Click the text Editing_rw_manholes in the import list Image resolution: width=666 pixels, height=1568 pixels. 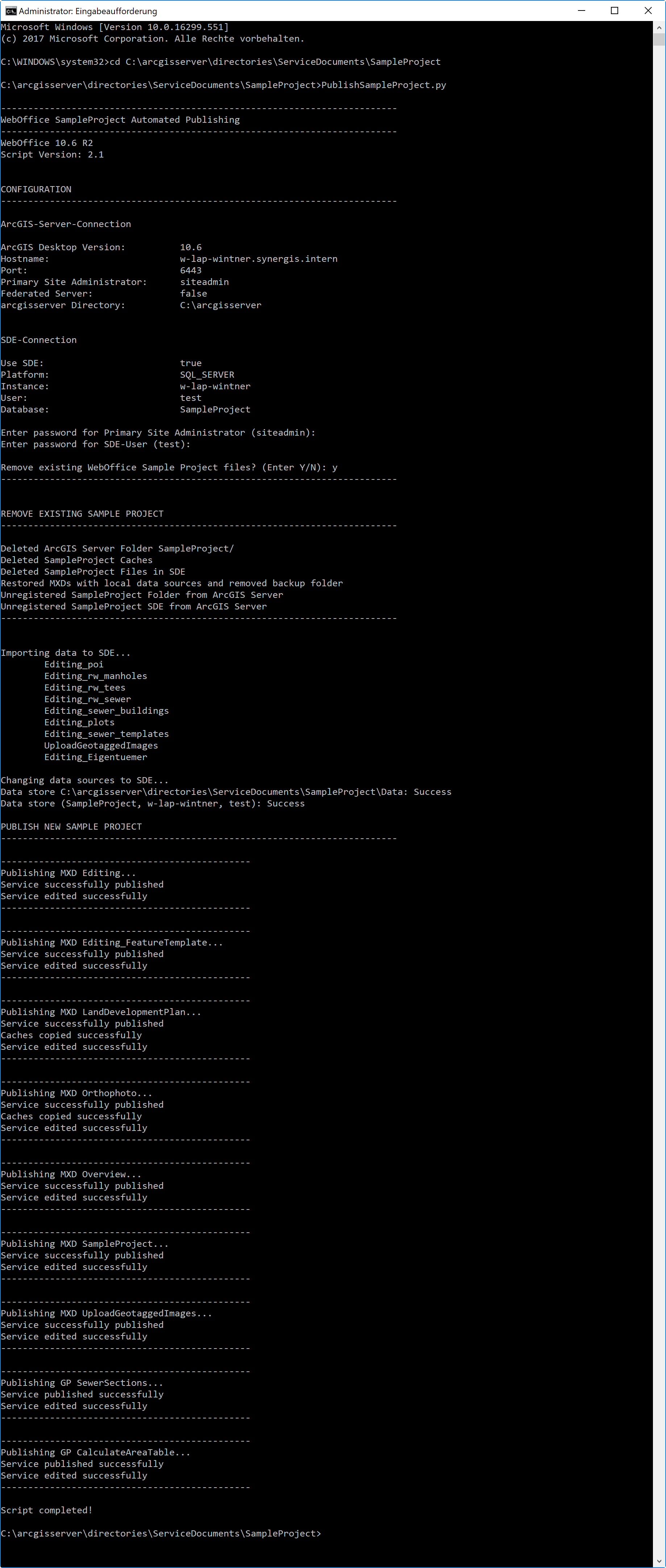pos(95,676)
